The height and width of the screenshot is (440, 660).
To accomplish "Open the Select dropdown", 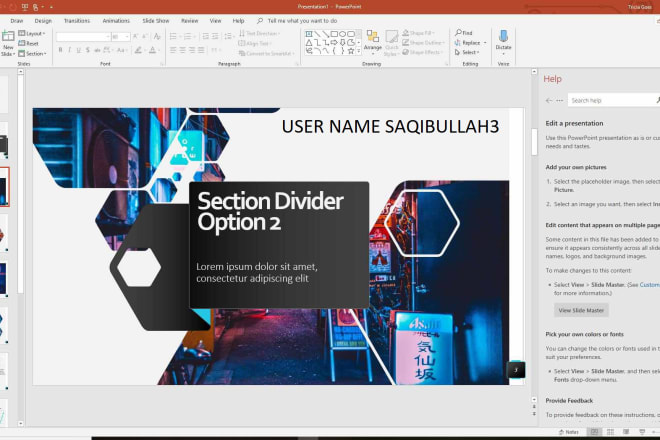I will pos(467,52).
